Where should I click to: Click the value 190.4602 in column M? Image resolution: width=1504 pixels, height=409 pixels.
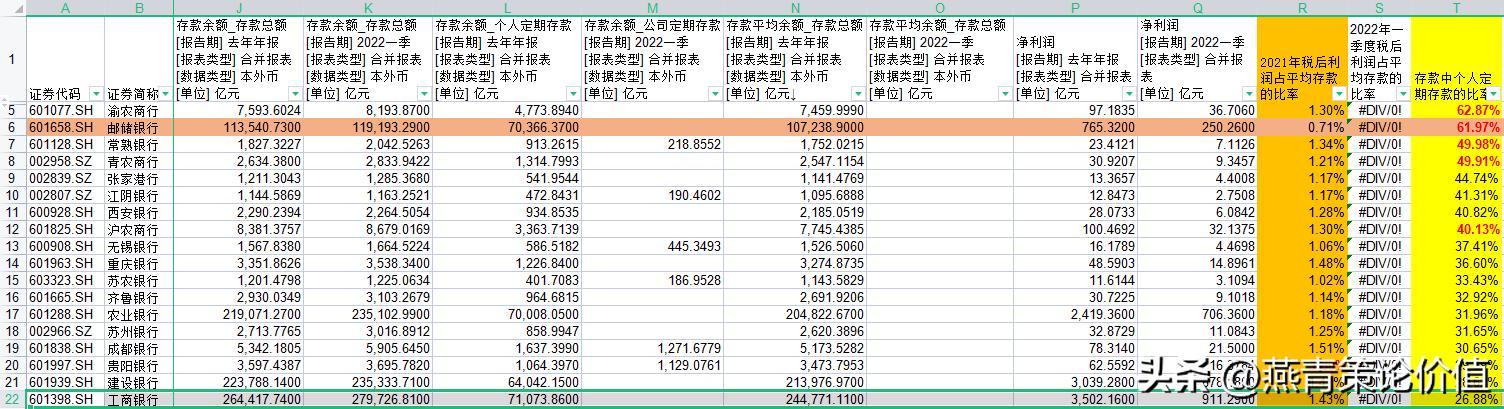click(651, 196)
